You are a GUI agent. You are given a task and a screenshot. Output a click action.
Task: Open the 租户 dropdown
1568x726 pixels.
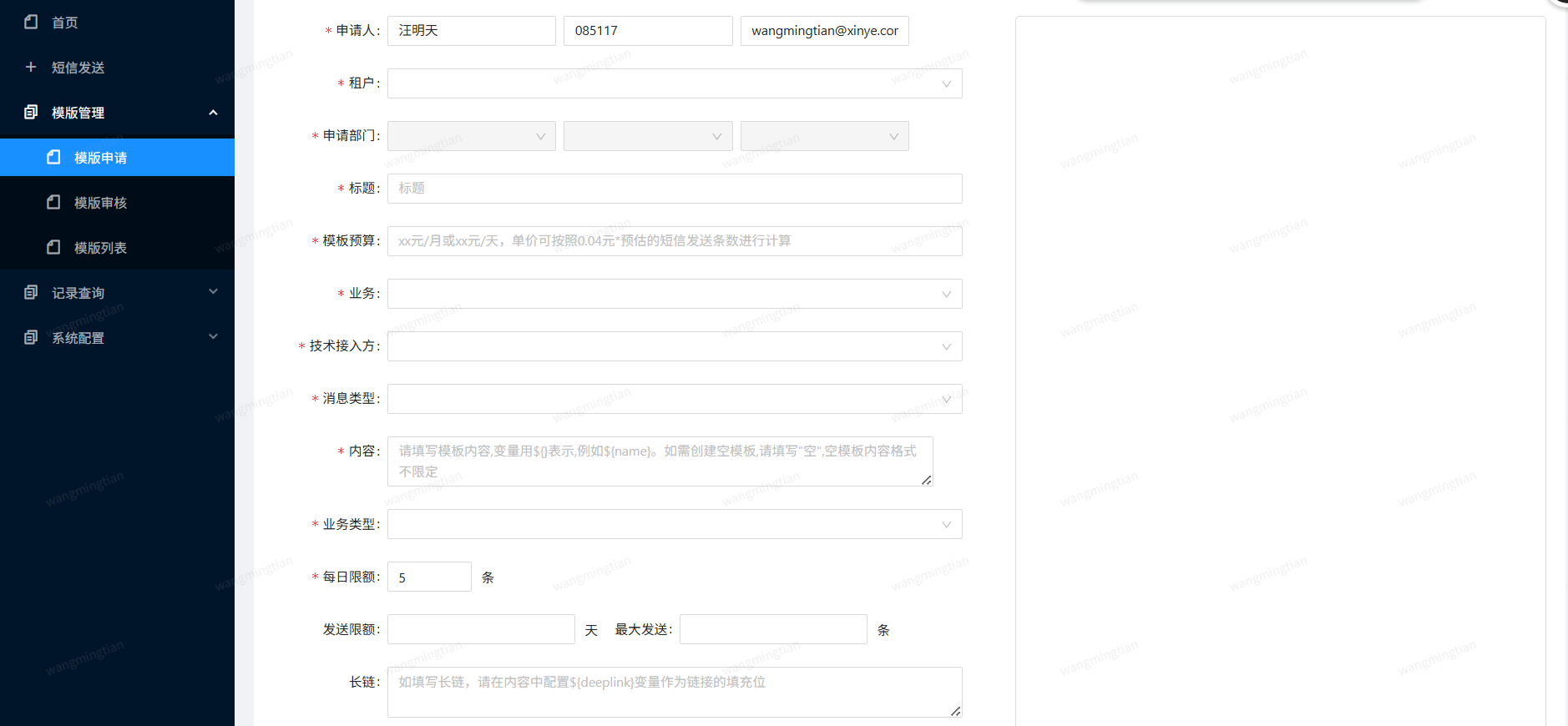coord(675,83)
